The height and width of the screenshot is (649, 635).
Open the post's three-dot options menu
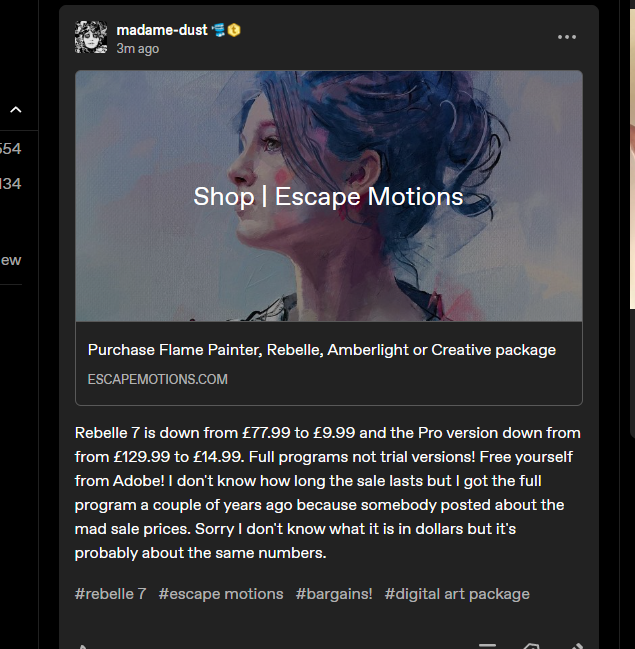566,37
